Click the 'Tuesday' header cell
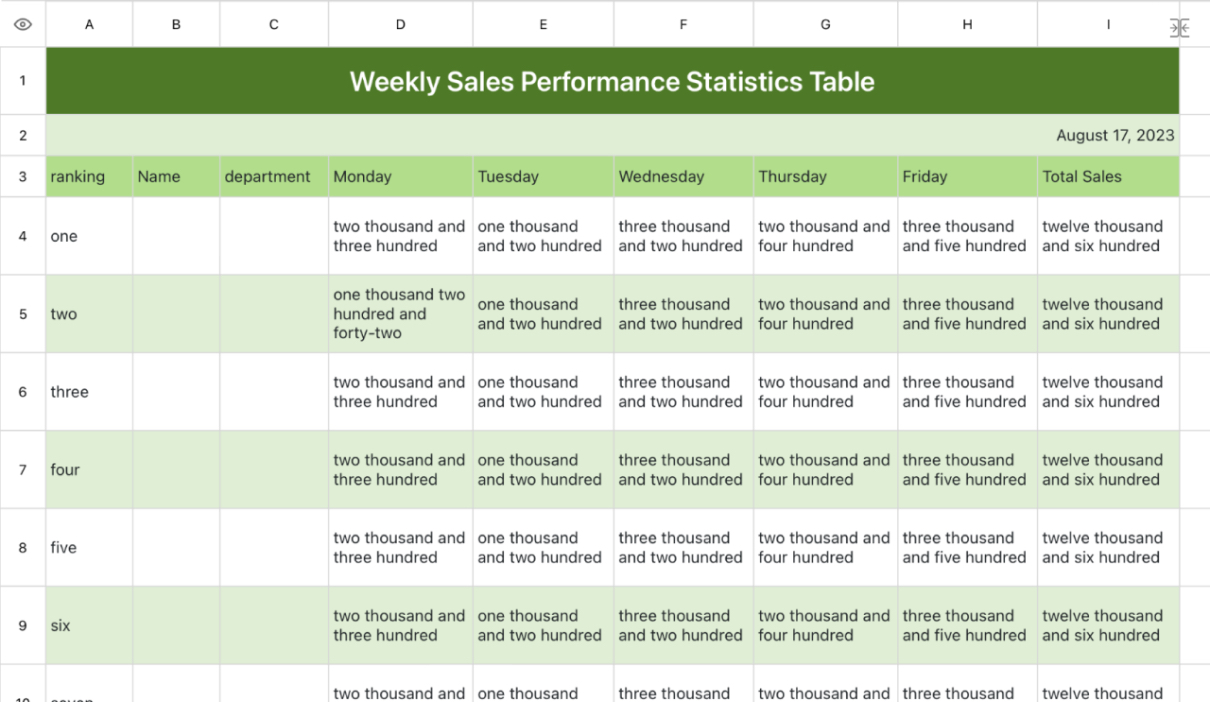 pyautogui.click(x=543, y=176)
